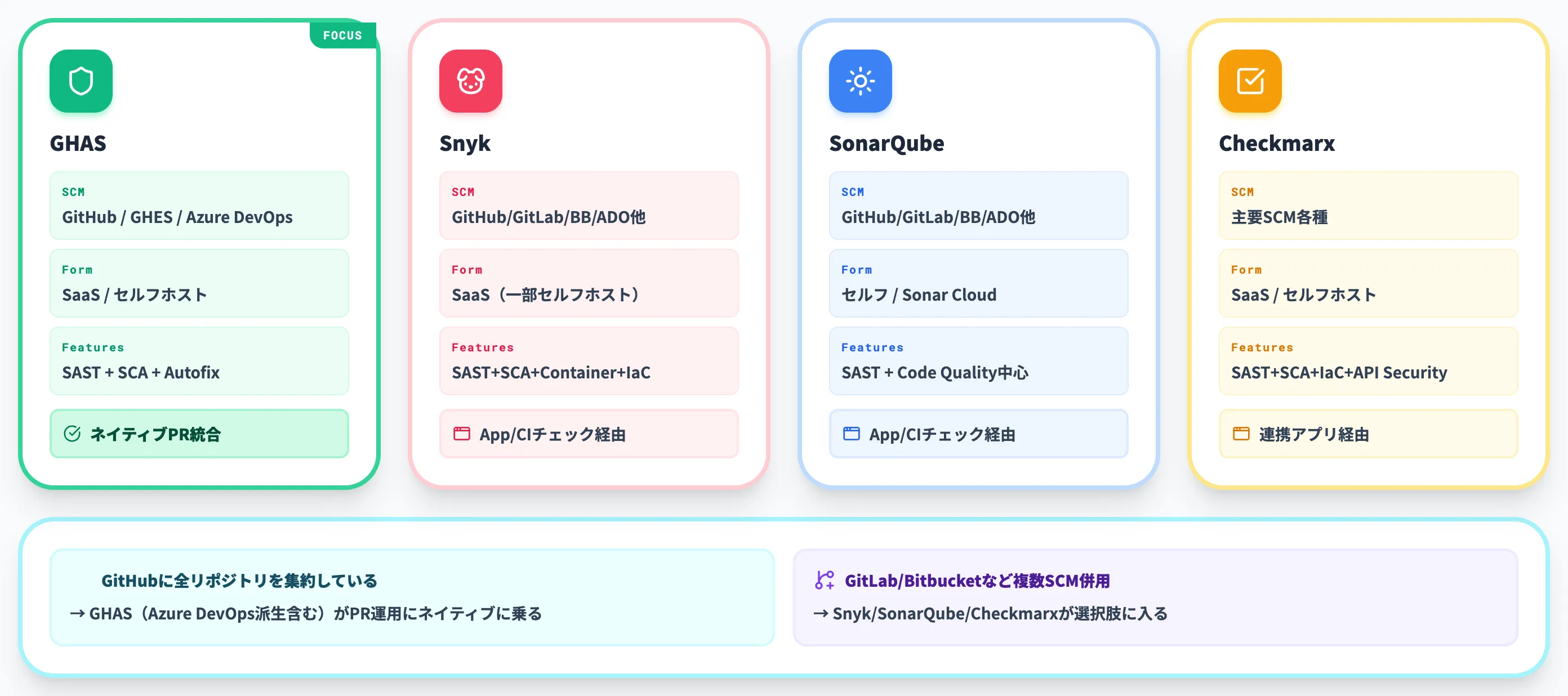
Task: Click 'SAST+SCA+Container+IaC' features text
Action: click(x=551, y=372)
